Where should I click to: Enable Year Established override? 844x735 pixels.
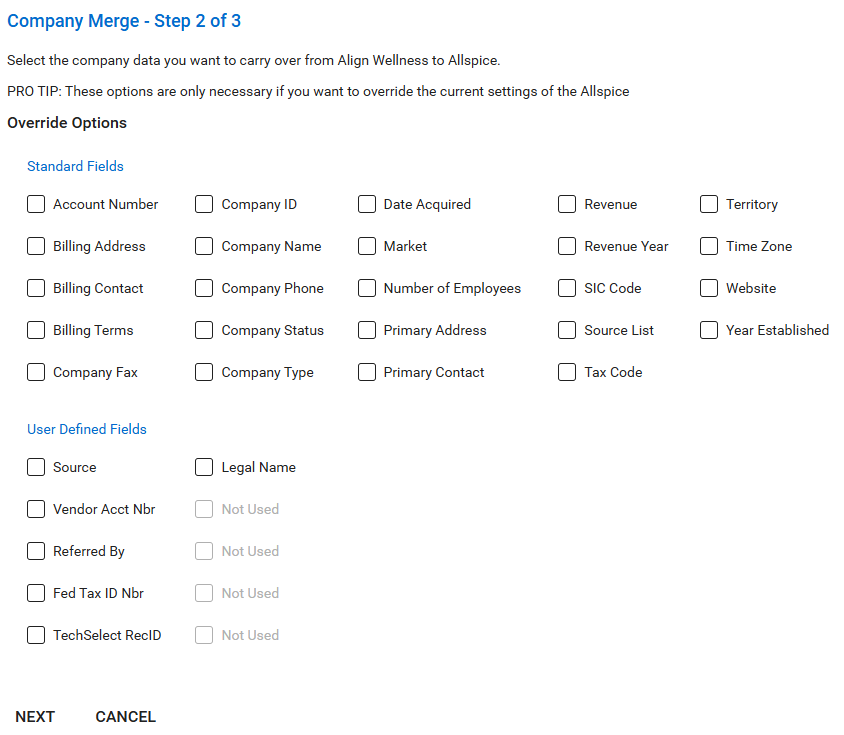(709, 330)
